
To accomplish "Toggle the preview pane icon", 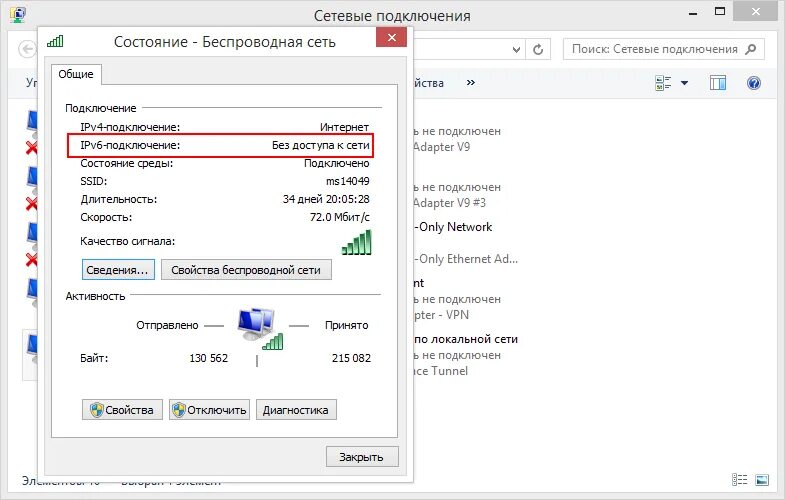I will (x=717, y=83).
